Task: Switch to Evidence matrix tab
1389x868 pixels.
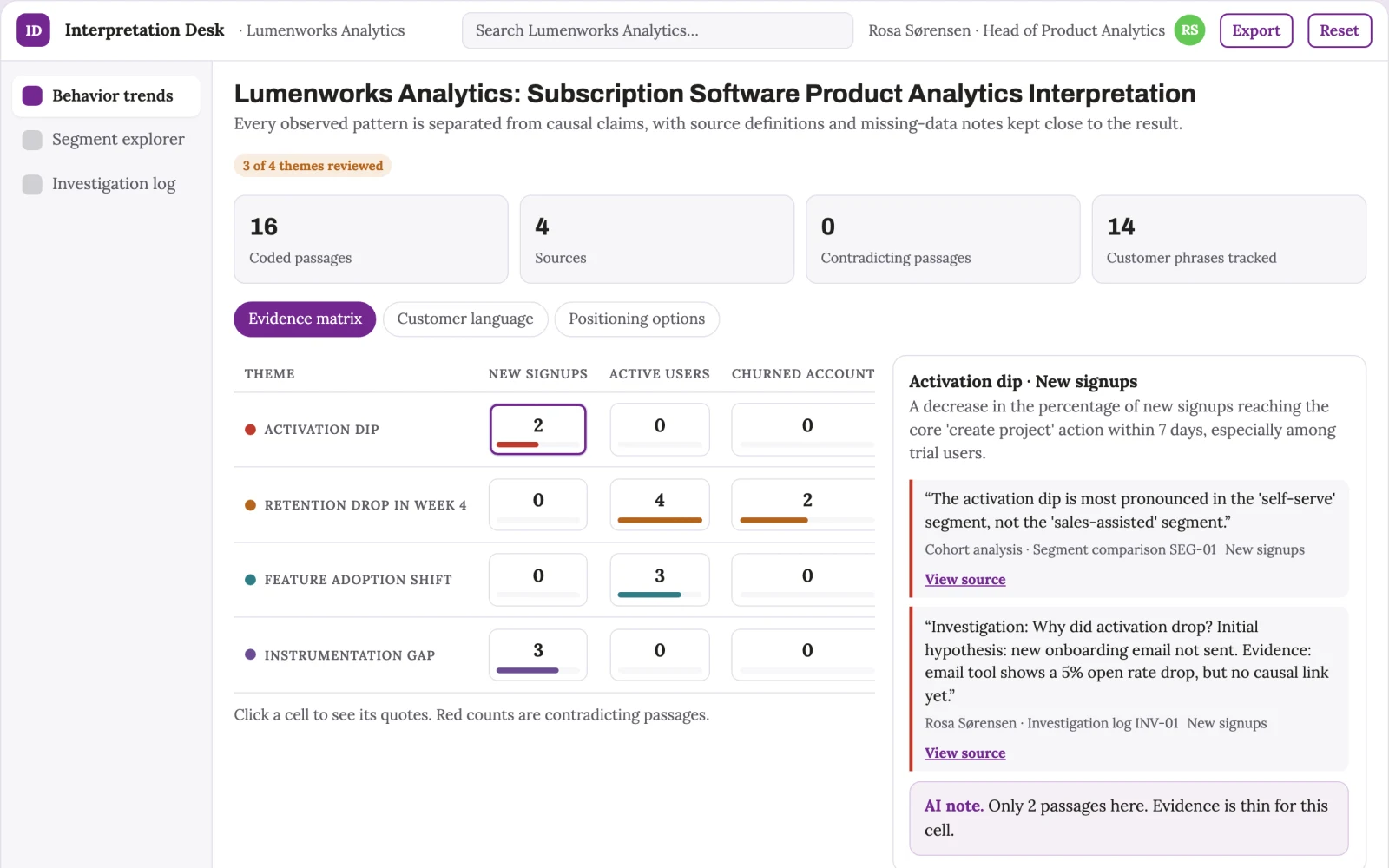Action: click(305, 319)
